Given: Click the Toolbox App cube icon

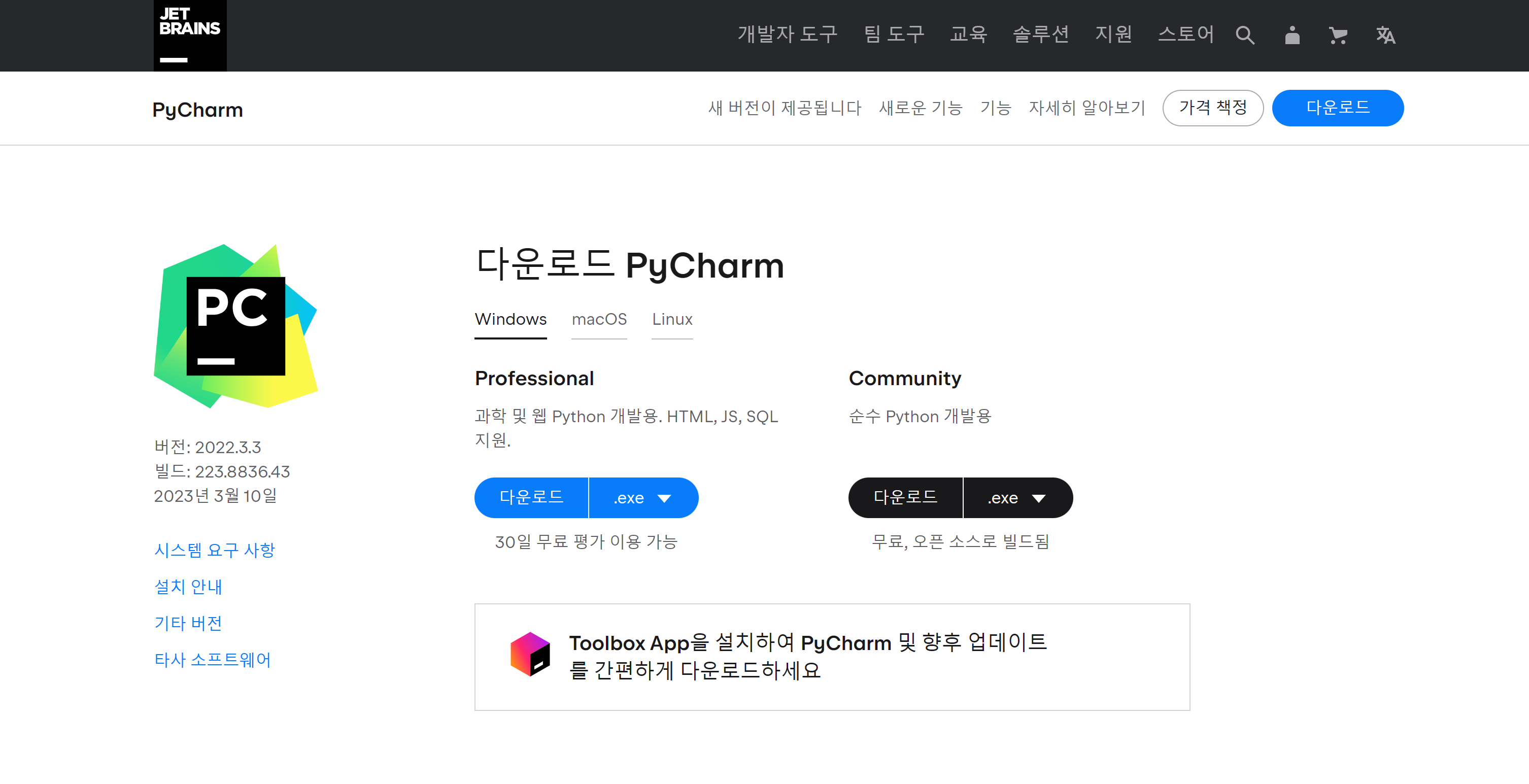Looking at the screenshot, I should 530,654.
